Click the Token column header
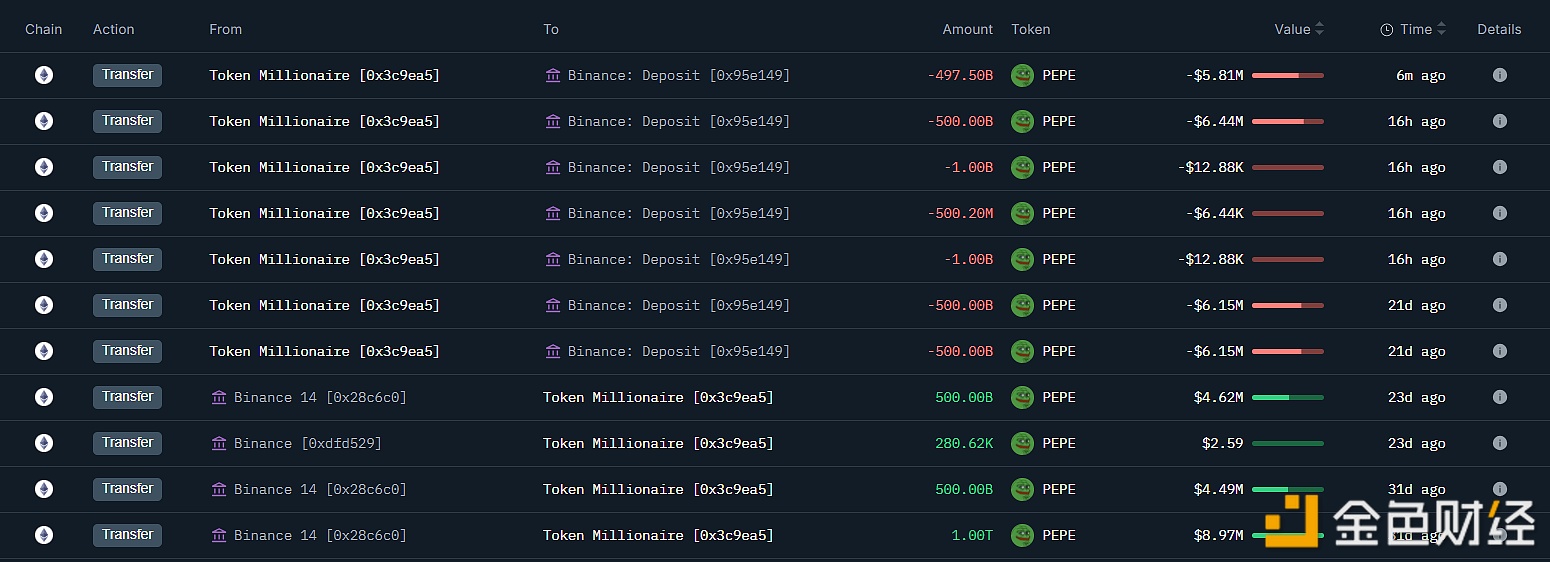 [x=1030, y=29]
